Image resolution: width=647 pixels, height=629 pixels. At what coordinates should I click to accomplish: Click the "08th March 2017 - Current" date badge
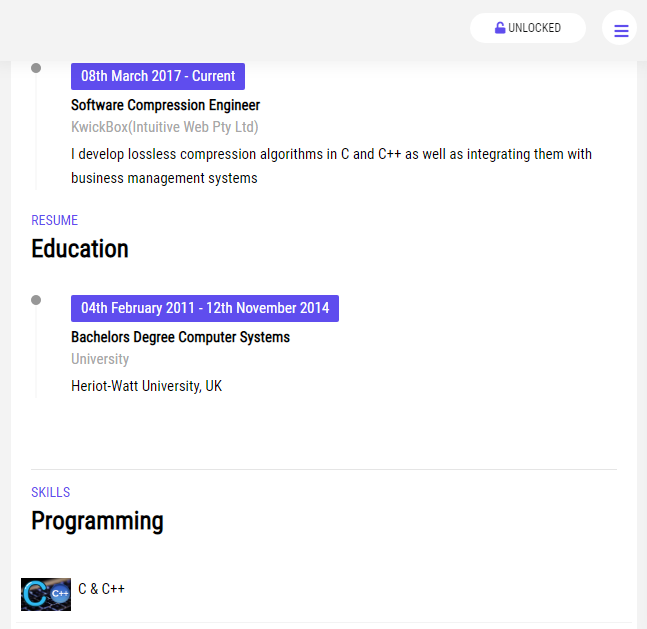pos(158,77)
